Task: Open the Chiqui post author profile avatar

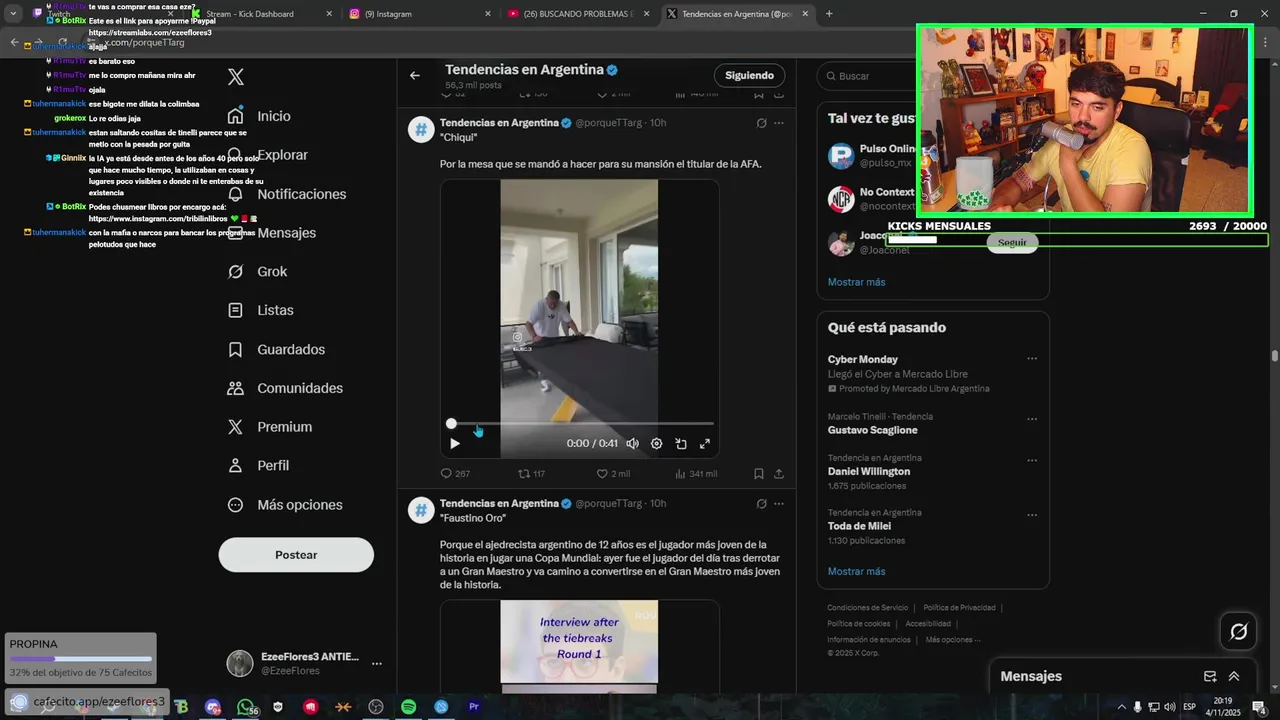Action: [421, 130]
